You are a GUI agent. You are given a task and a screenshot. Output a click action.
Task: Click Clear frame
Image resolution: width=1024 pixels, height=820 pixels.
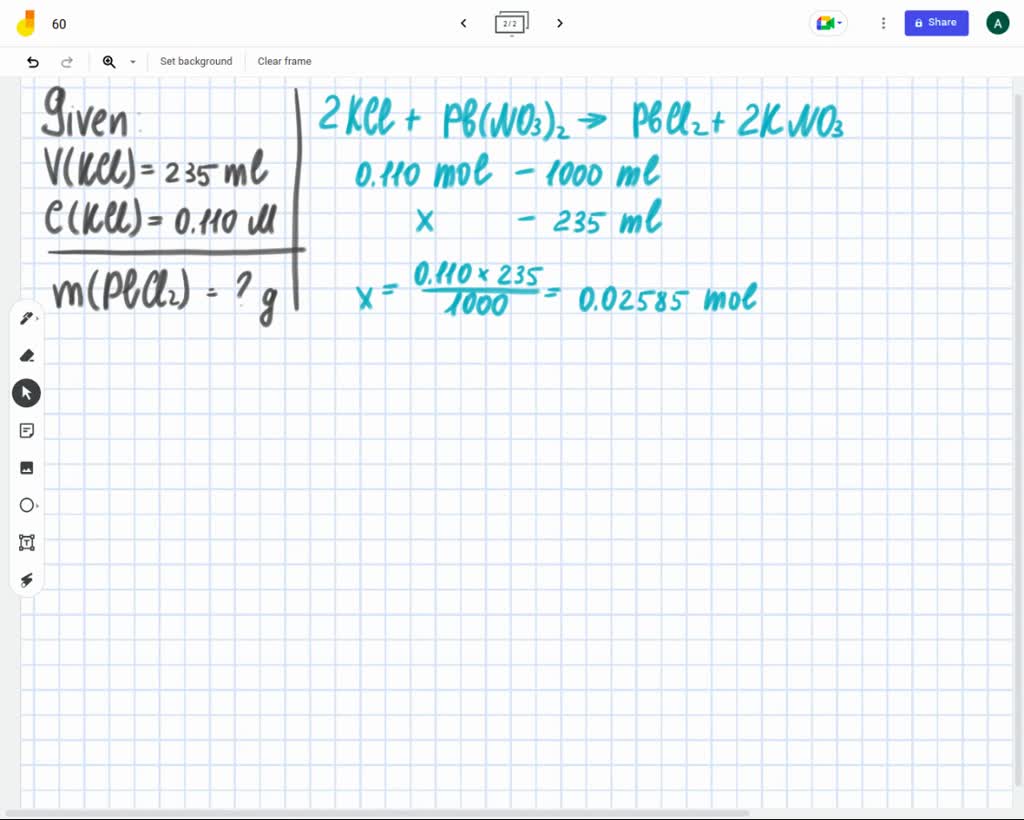point(284,61)
